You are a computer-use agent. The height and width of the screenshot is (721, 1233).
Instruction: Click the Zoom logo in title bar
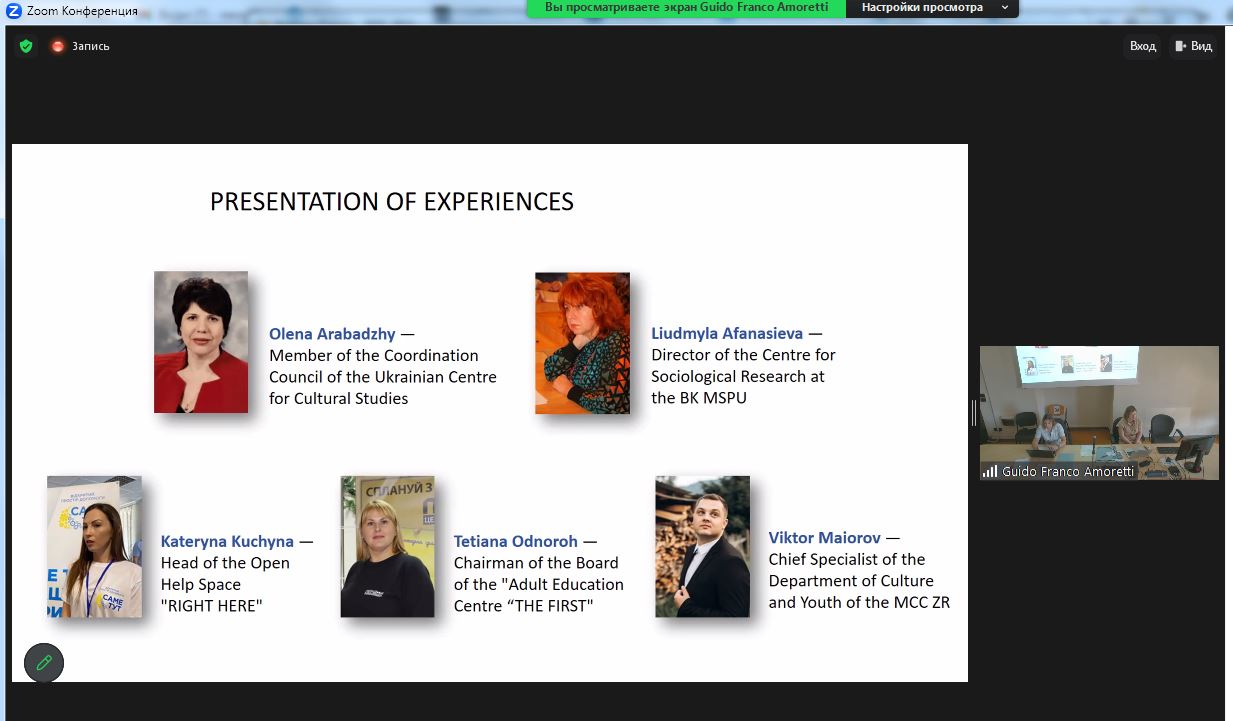[14, 10]
